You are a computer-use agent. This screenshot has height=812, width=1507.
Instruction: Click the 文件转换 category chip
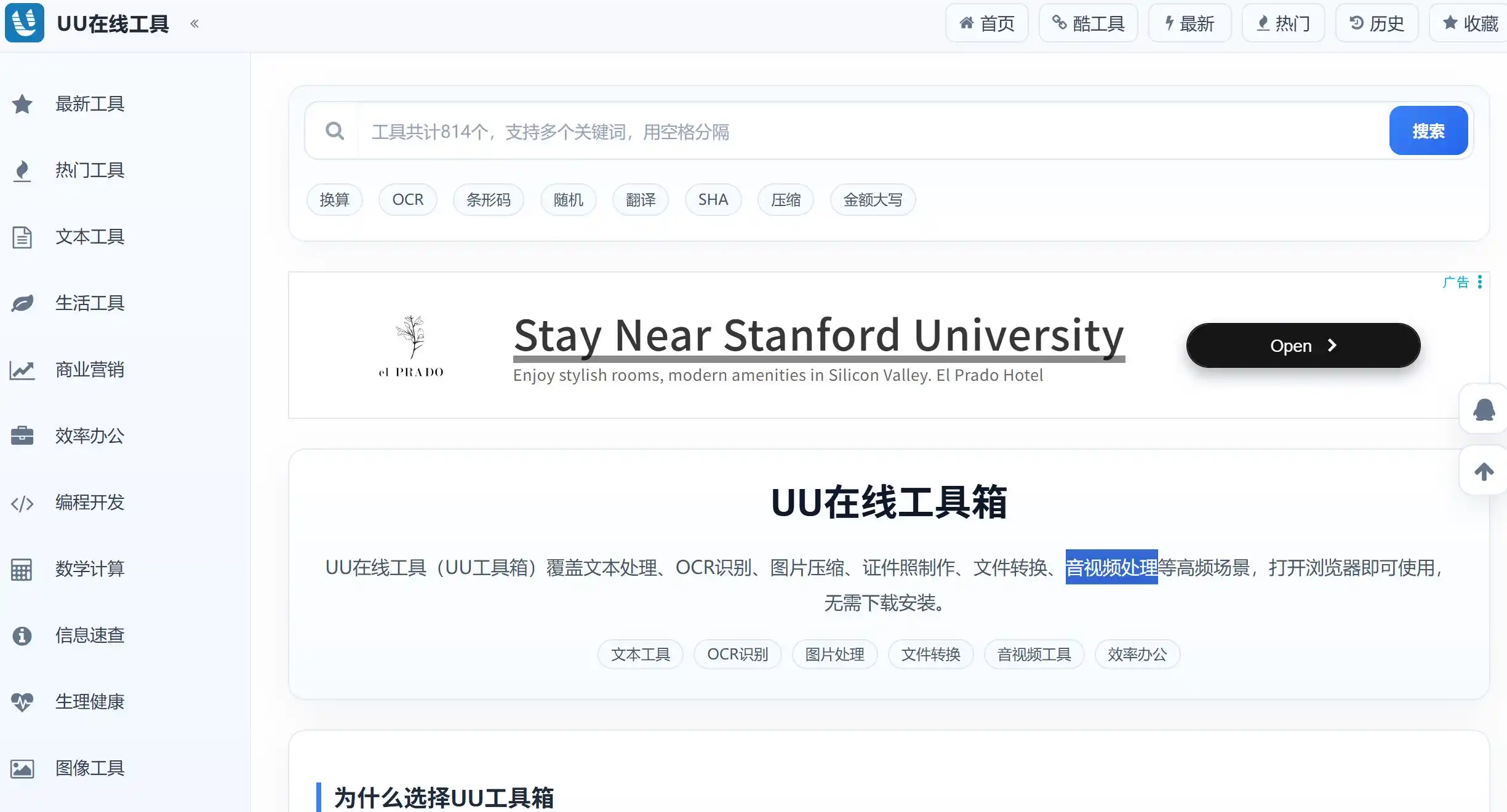[x=930, y=654]
